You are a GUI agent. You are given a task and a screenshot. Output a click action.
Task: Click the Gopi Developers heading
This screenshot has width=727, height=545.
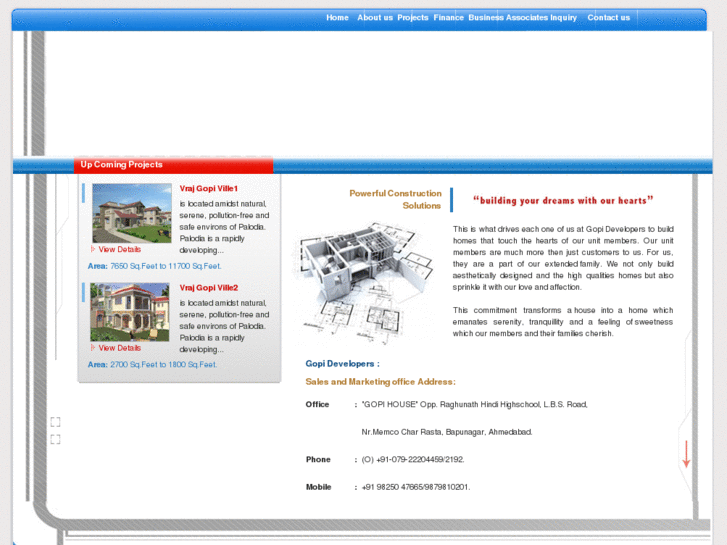click(342, 364)
